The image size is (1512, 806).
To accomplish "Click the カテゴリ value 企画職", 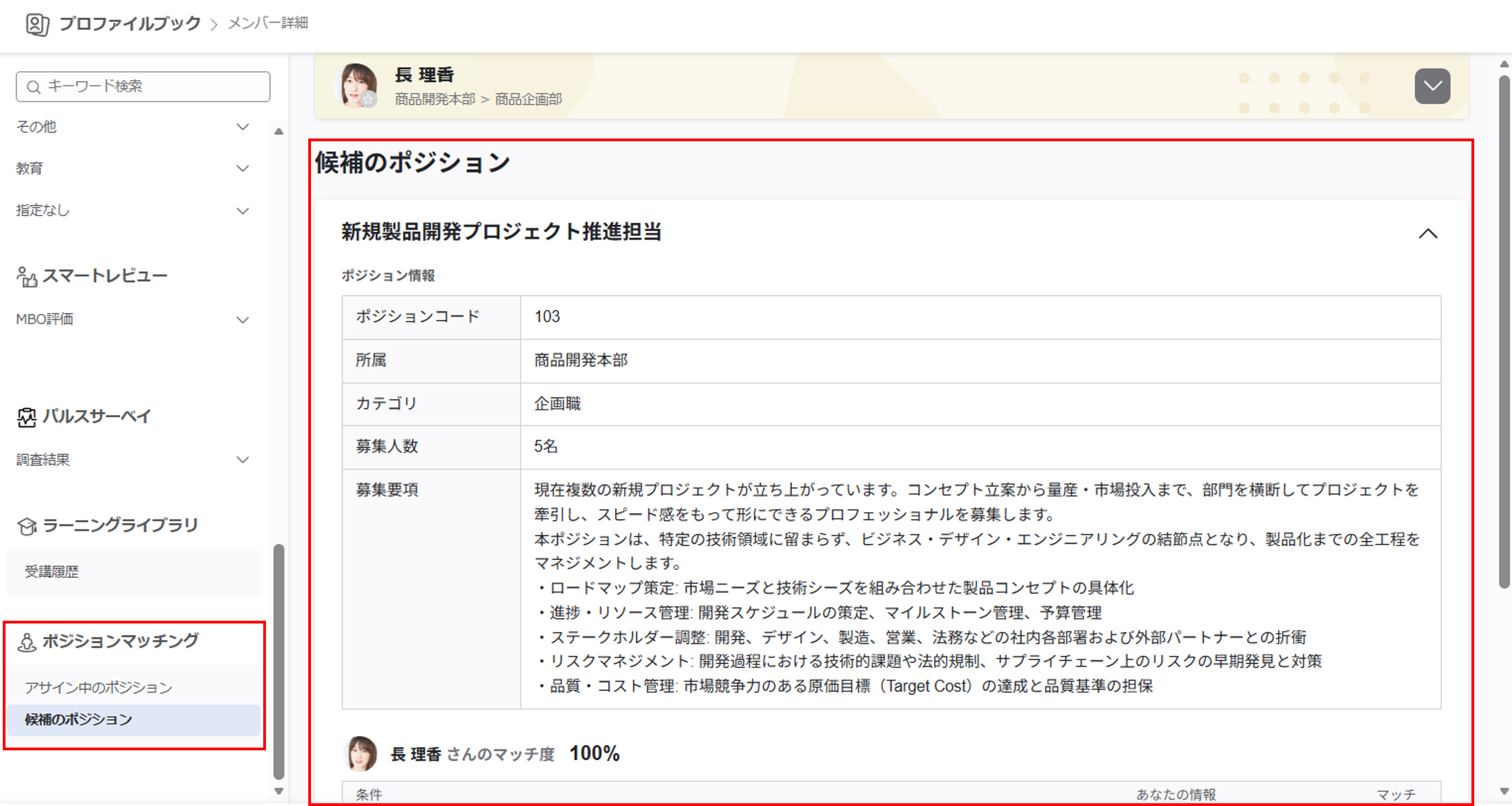I will coord(557,404).
